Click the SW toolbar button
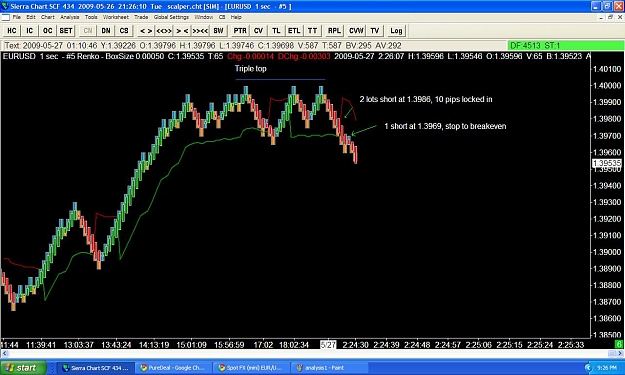Image resolution: width=625 pixels, height=375 pixels. pos(218,31)
